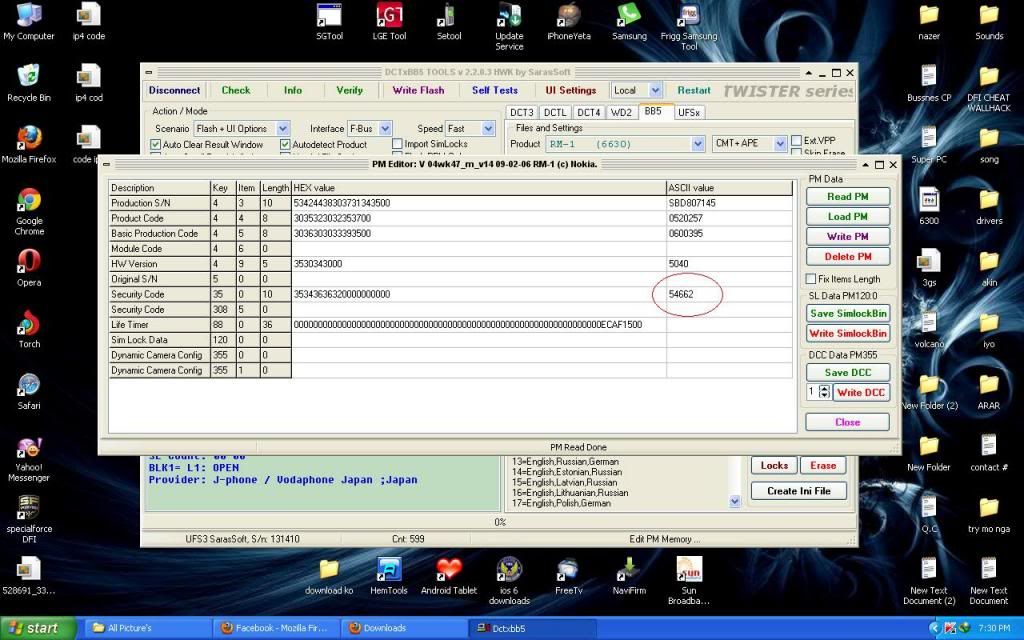Click the Read PM button

847,197
